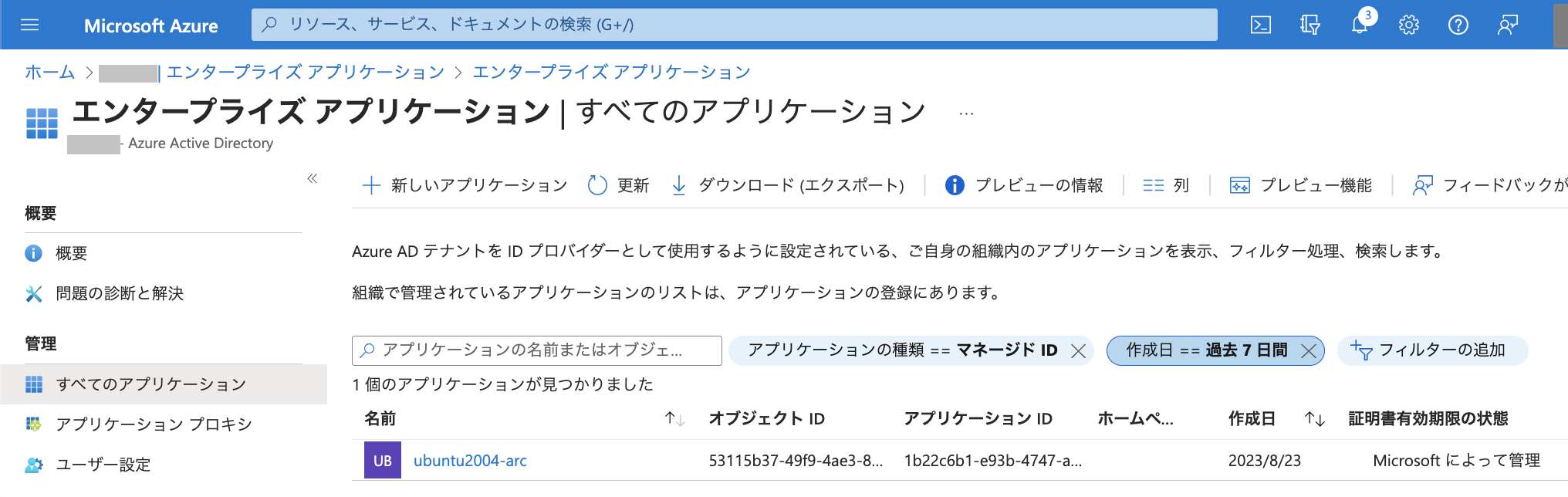This screenshot has height=497, width=1568.
Task: Click the アプリケーション ID column header
Action: [978, 419]
